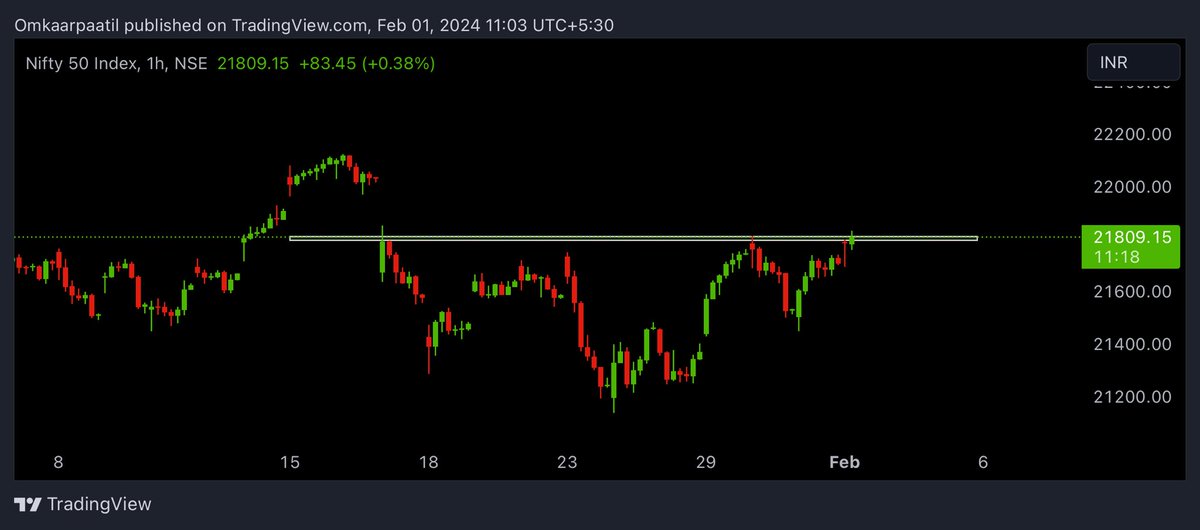The image size is (1200, 530).
Task: Click the TradingView logo at bottom left
Action: click(x=83, y=505)
